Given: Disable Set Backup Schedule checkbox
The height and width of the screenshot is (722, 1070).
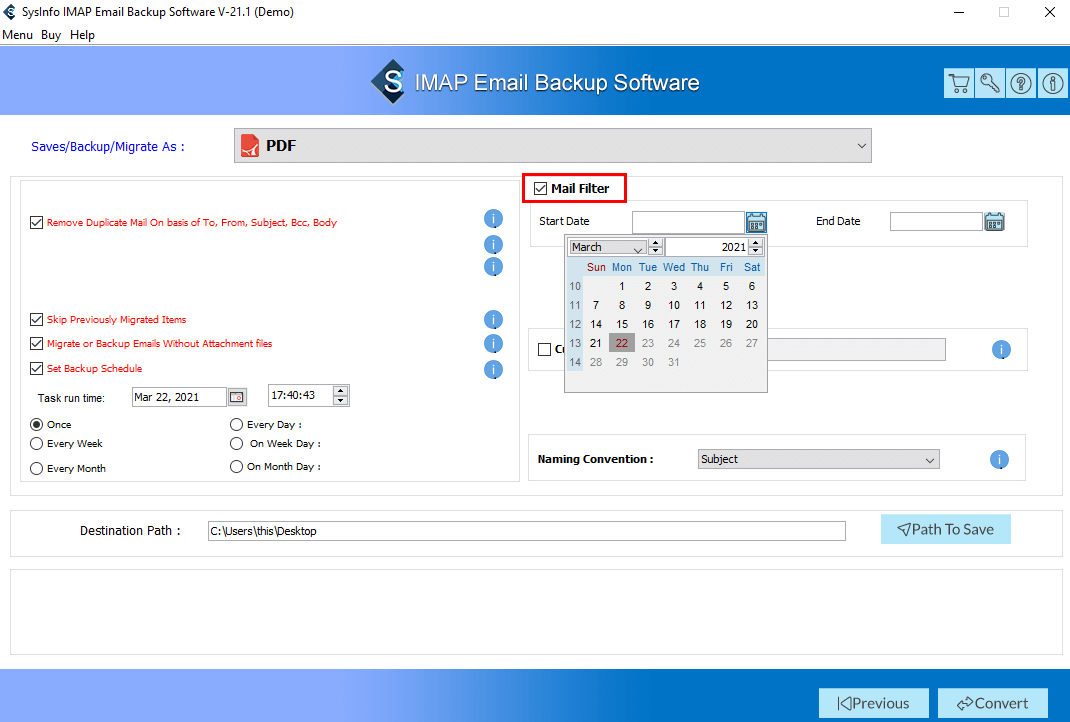Looking at the screenshot, I should [37, 369].
